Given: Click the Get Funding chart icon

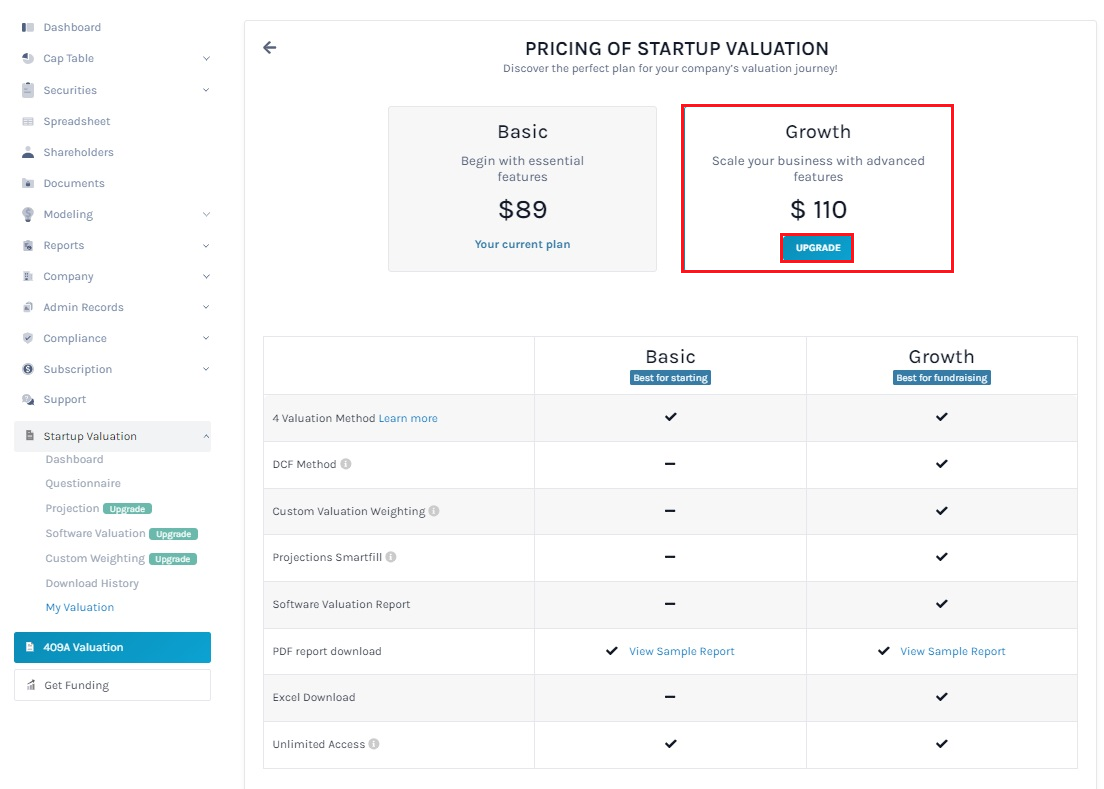Looking at the screenshot, I should point(31,685).
